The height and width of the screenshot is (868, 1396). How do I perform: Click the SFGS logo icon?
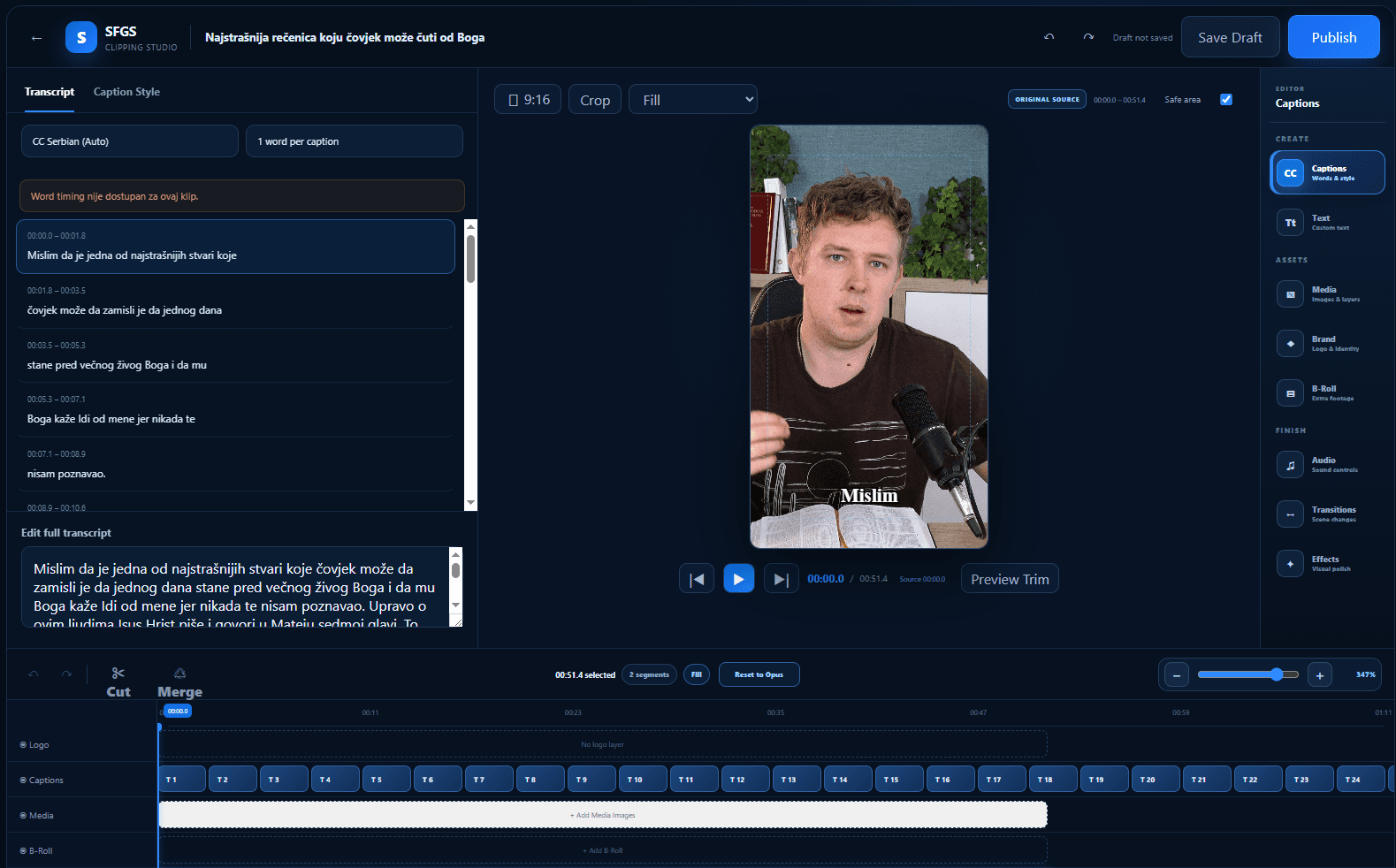[x=81, y=37]
